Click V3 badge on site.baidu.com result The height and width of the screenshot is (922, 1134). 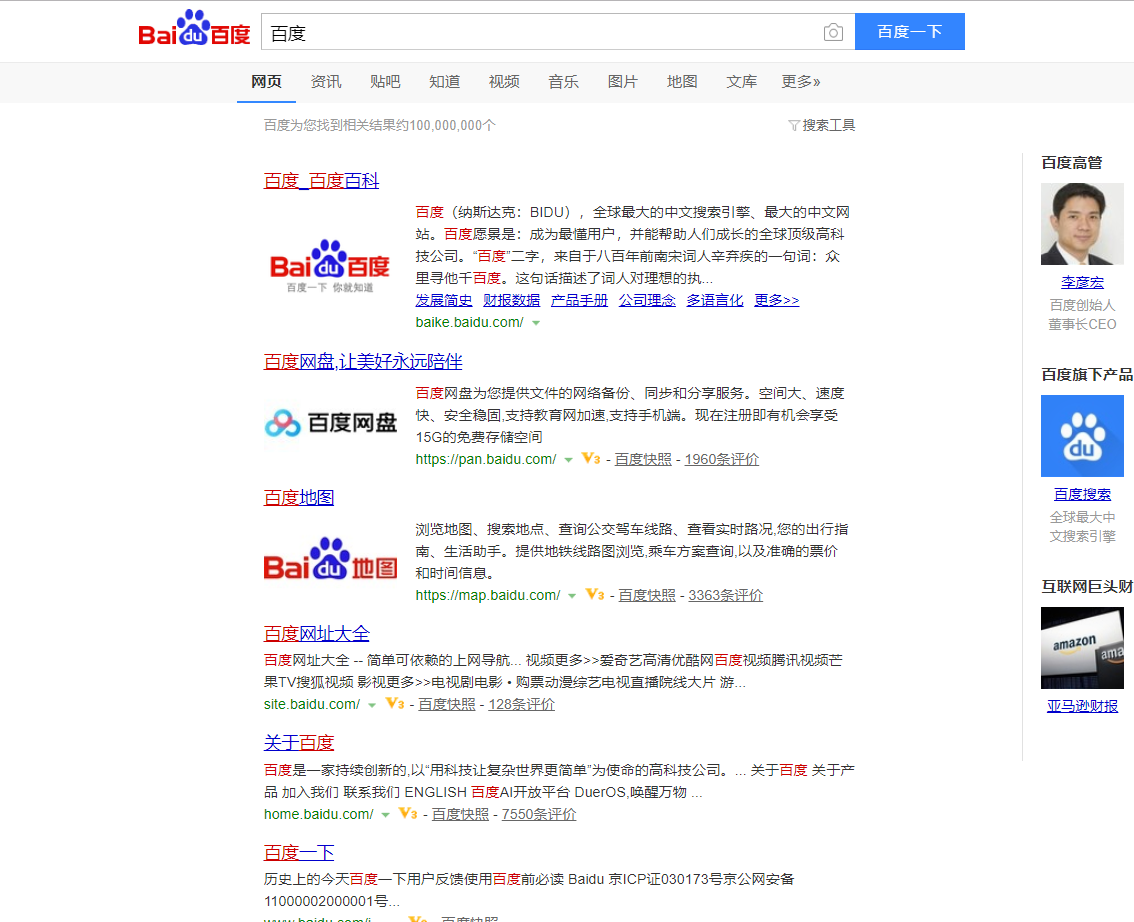pos(395,703)
